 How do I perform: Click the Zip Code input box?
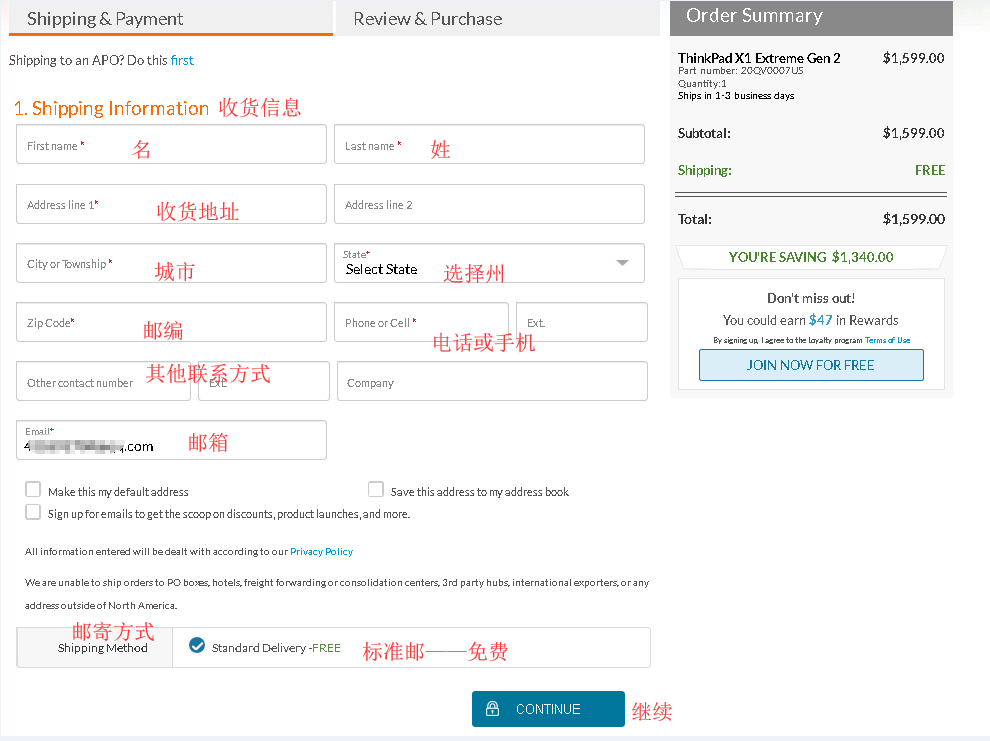[171, 322]
